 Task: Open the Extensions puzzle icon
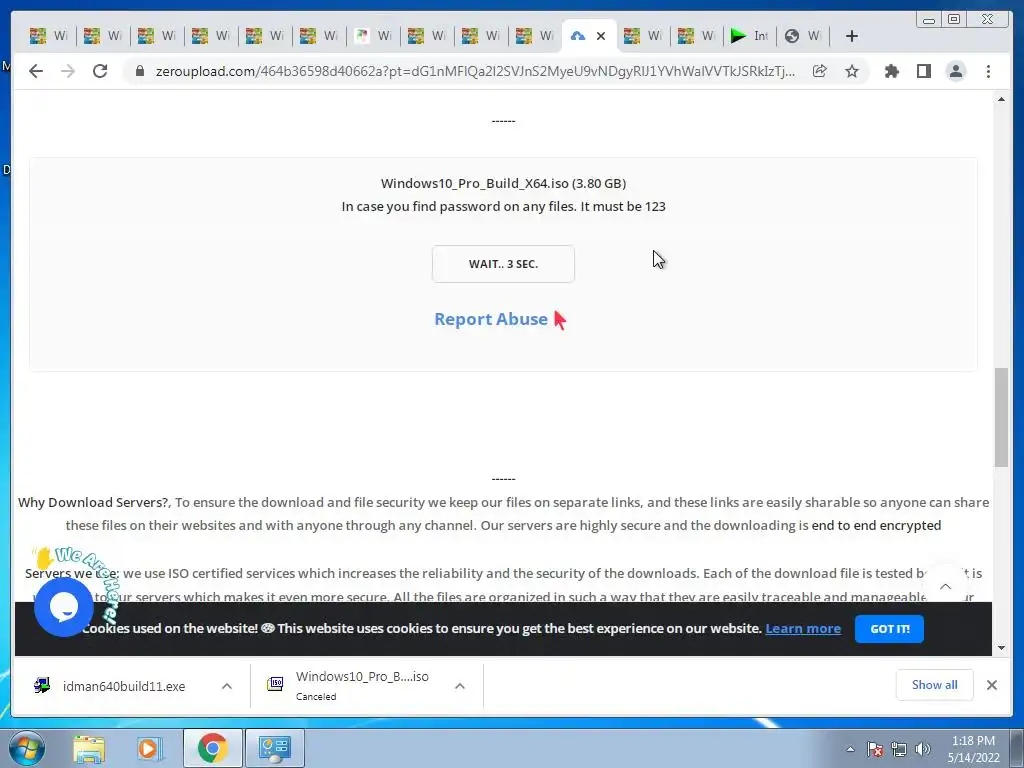tap(891, 71)
